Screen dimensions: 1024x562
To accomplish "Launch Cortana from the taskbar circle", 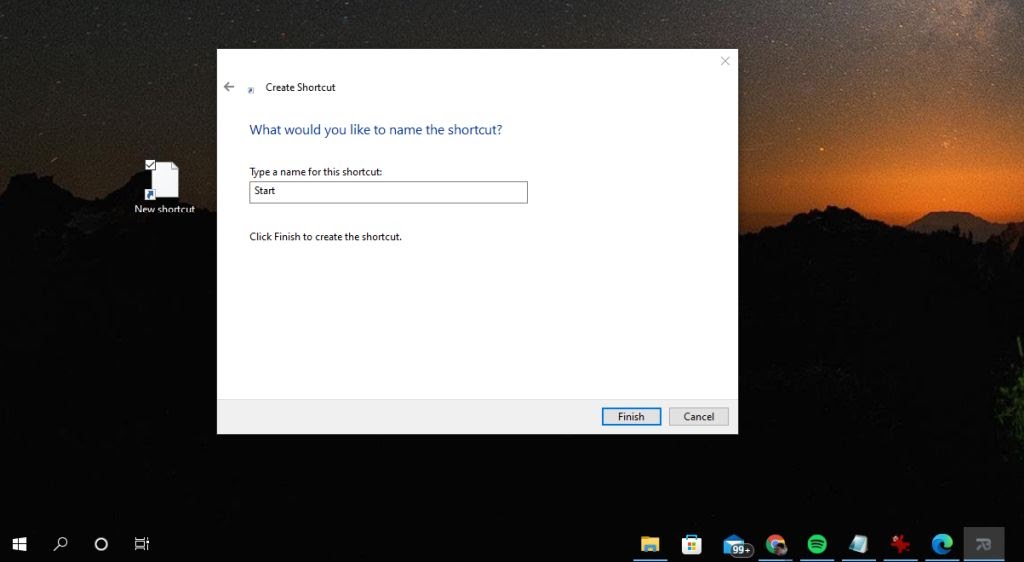I will point(101,544).
